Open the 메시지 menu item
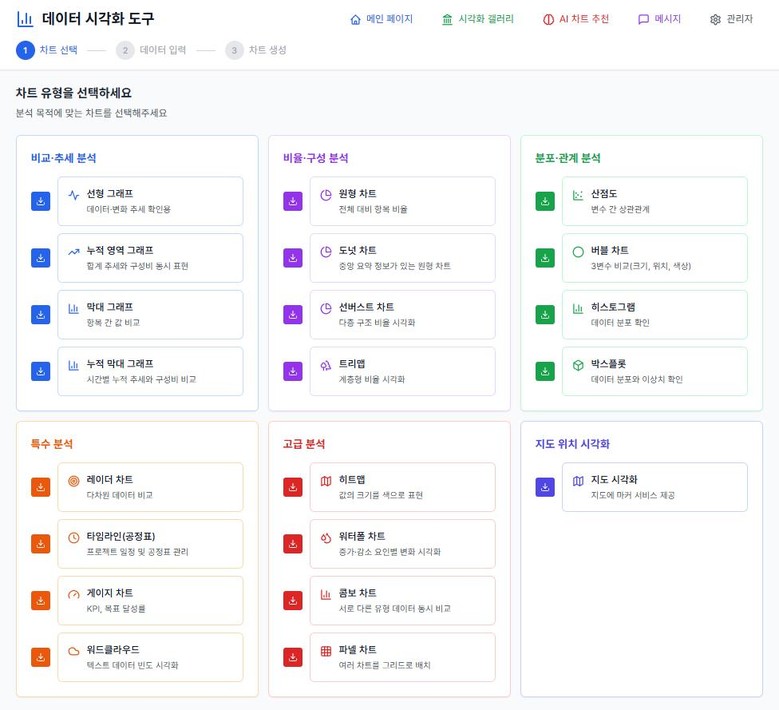The height and width of the screenshot is (710, 779). pos(659,19)
